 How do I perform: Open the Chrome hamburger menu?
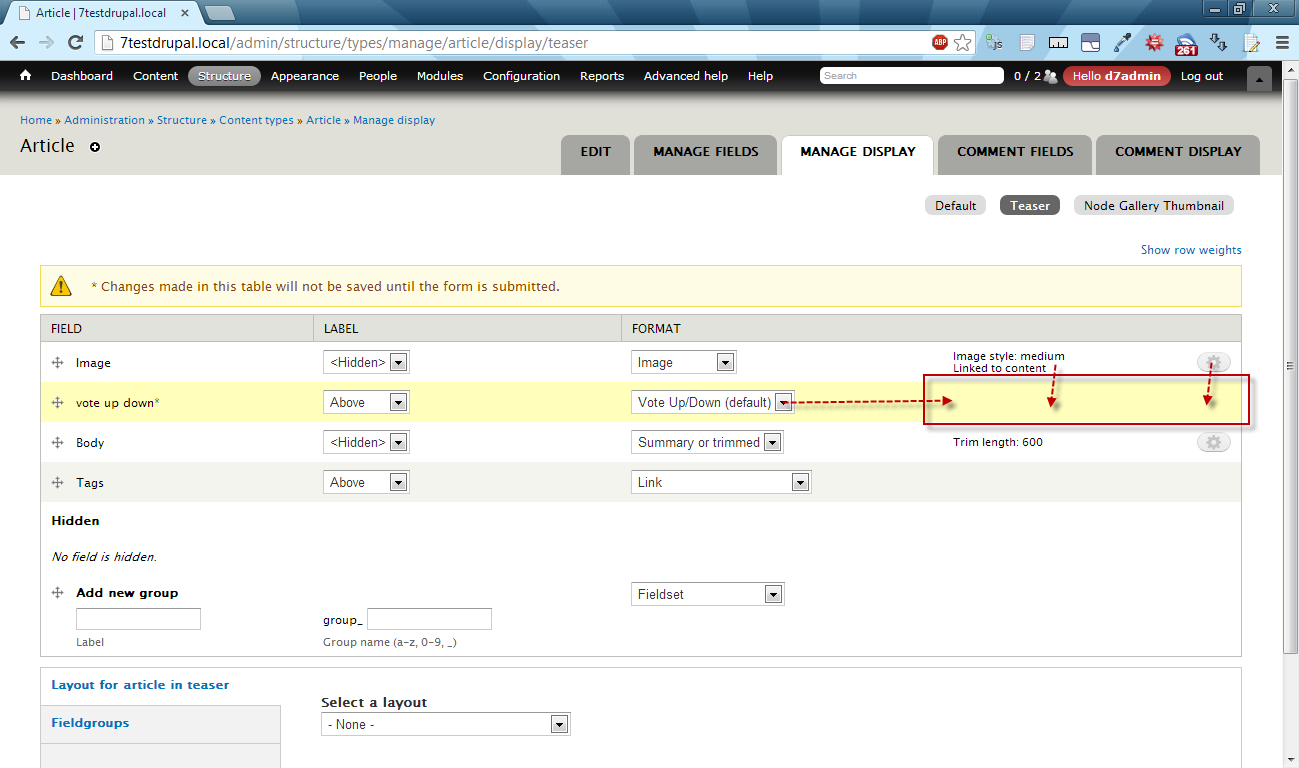pyautogui.click(x=1283, y=43)
